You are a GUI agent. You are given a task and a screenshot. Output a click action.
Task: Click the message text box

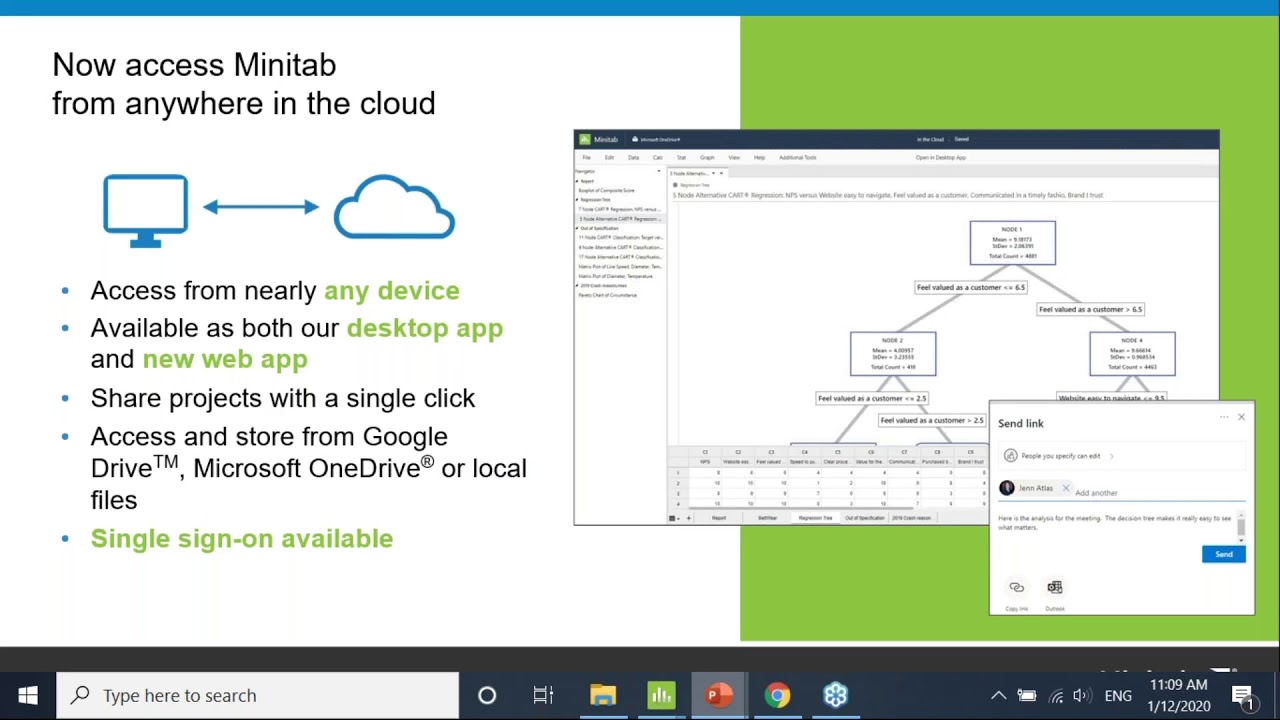[1115, 523]
